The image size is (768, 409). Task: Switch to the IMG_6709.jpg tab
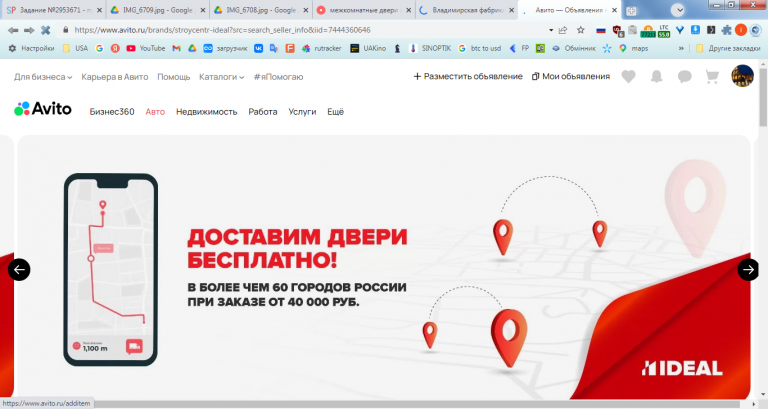pyautogui.click(x=157, y=10)
